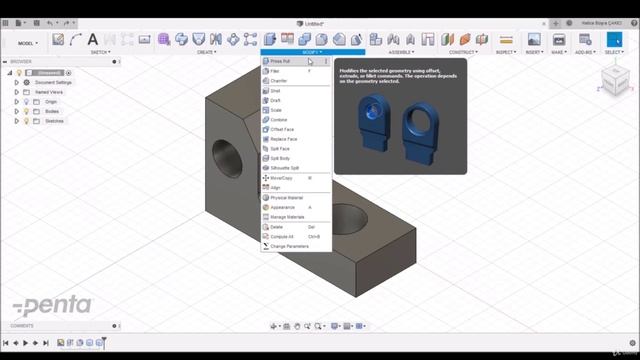Click the Redo arrow icon
The width and height of the screenshot is (640, 360).
67,23
